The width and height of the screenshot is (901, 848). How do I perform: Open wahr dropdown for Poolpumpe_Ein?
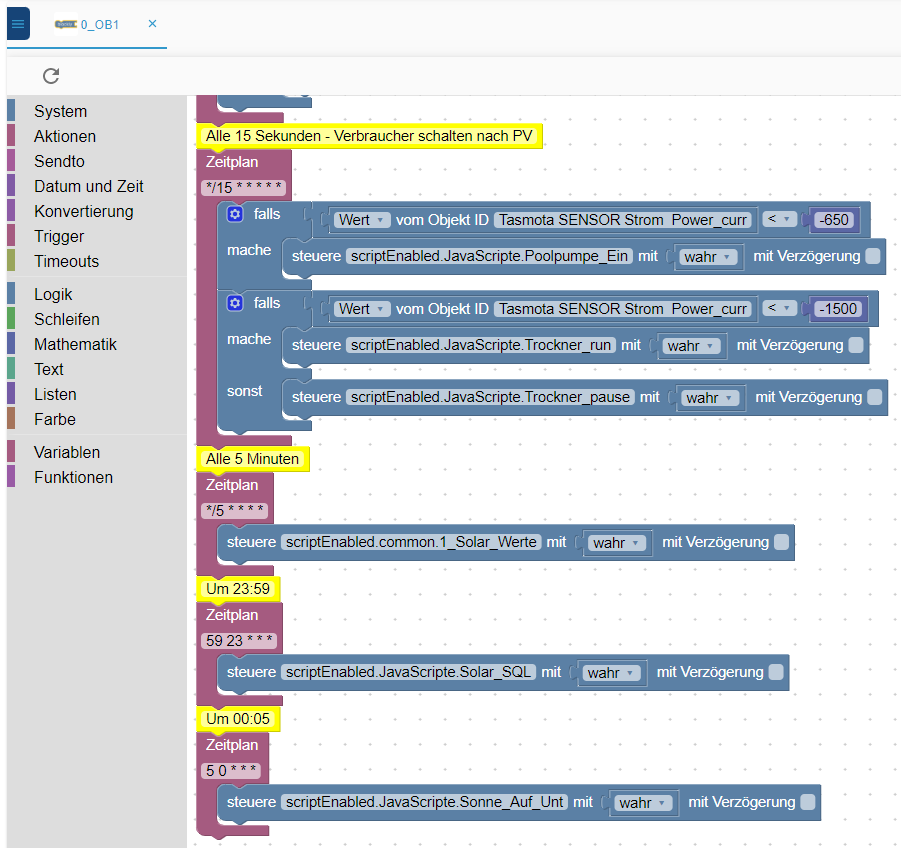pos(708,257)
